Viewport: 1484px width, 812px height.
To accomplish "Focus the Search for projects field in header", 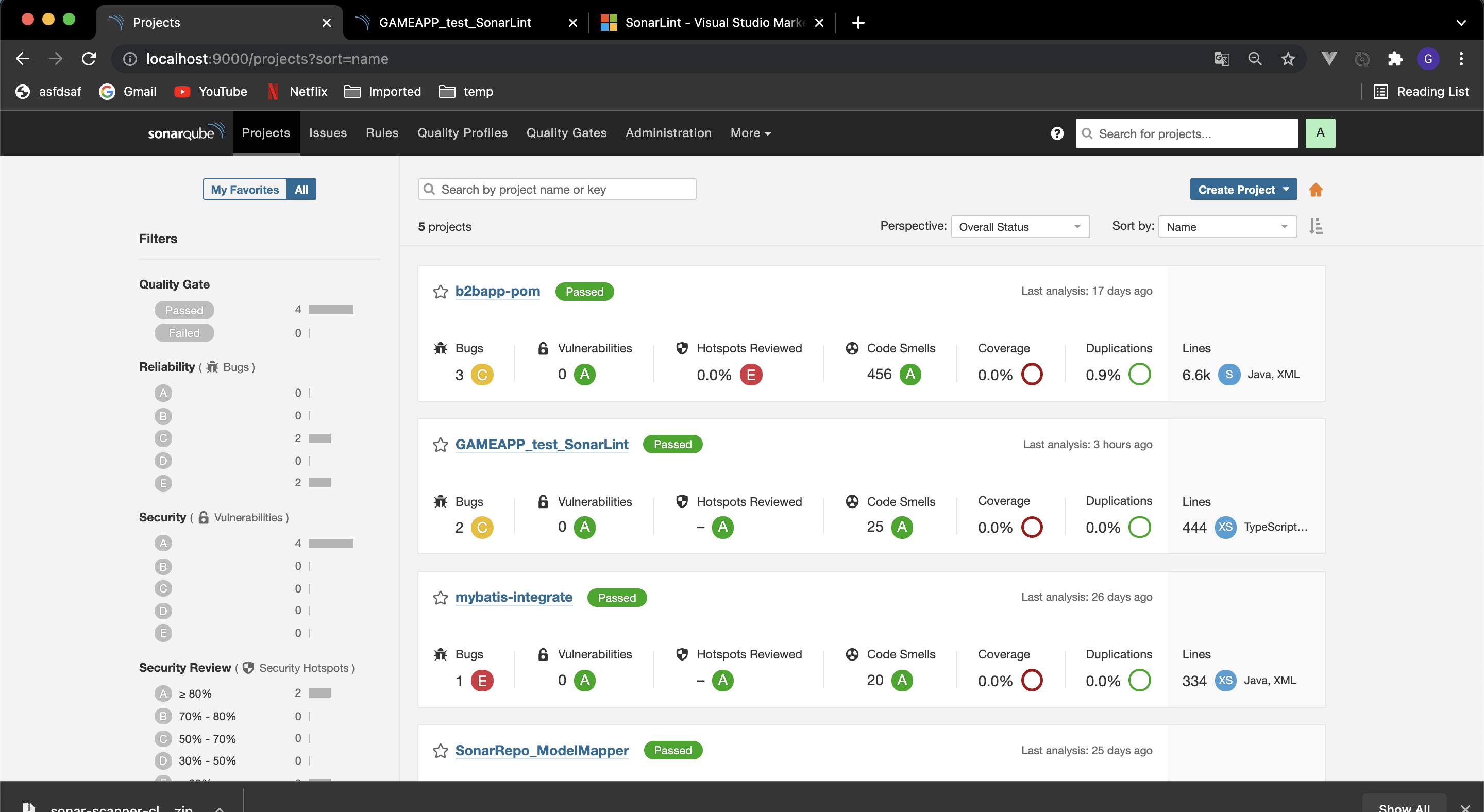I will click(x=1187, y=133).
